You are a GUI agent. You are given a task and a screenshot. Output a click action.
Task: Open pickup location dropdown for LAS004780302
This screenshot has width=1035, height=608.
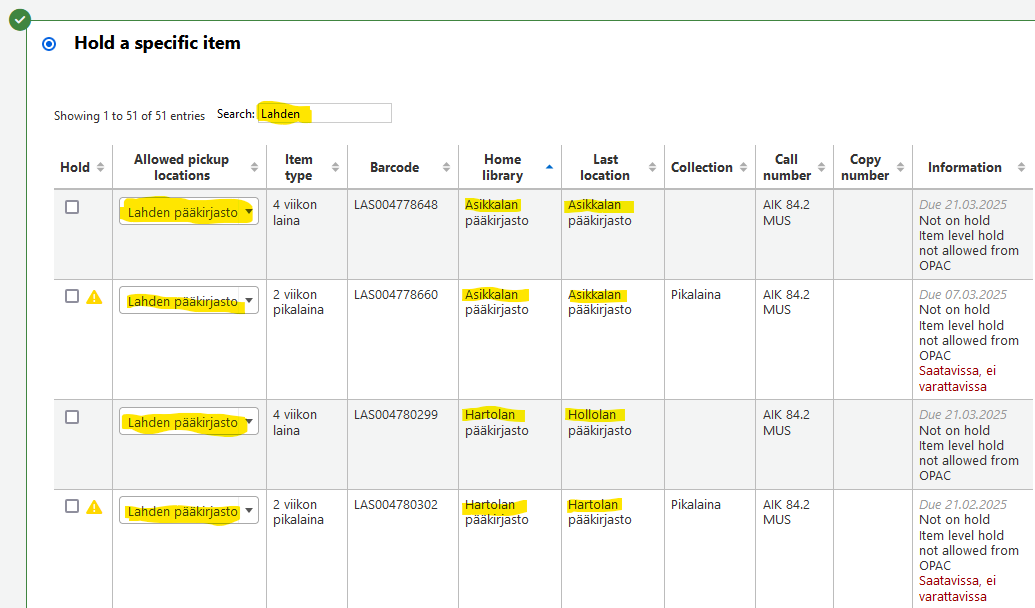[x=188, y=511]
